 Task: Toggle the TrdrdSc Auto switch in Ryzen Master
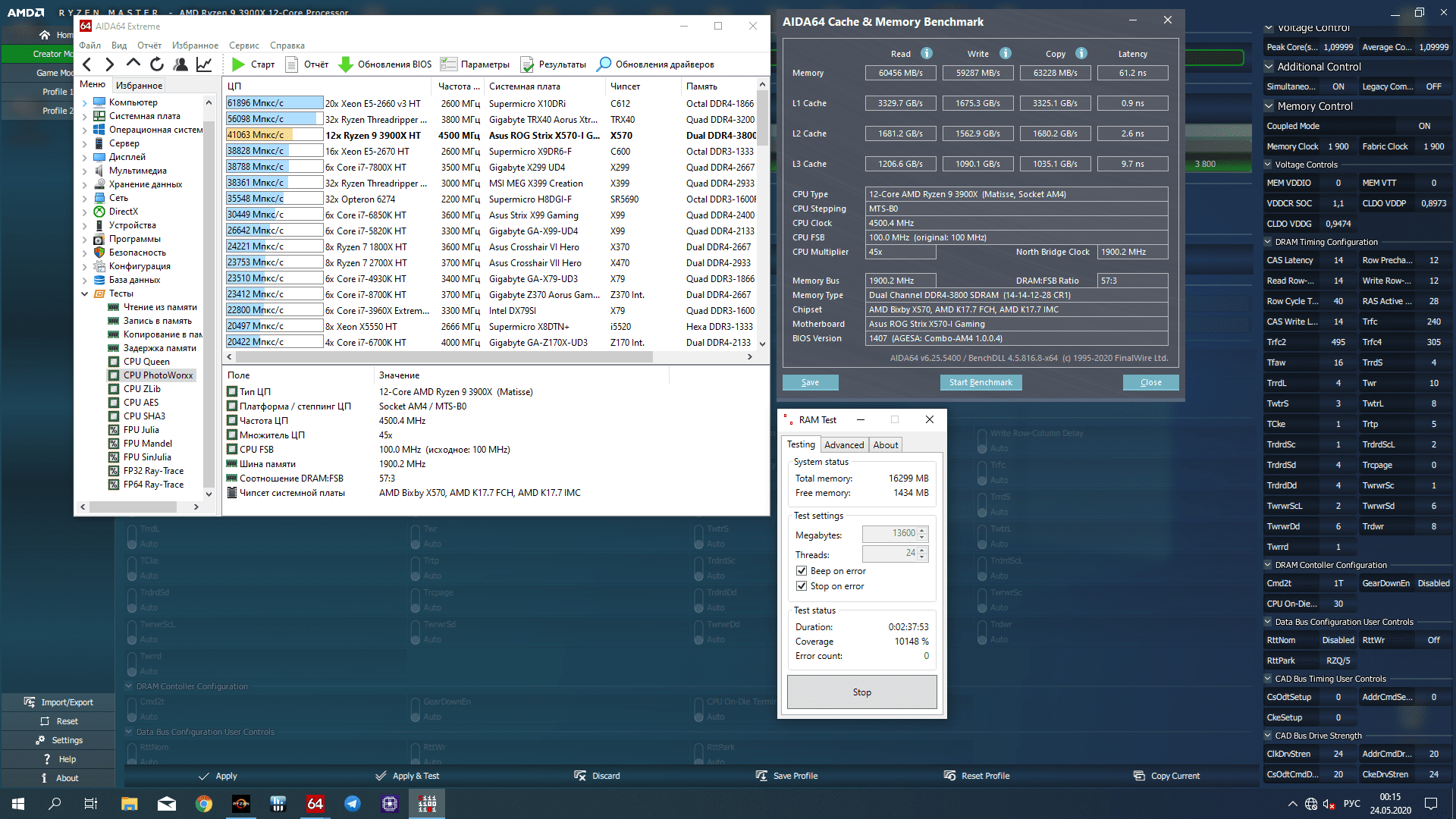(x=699, y=568)
